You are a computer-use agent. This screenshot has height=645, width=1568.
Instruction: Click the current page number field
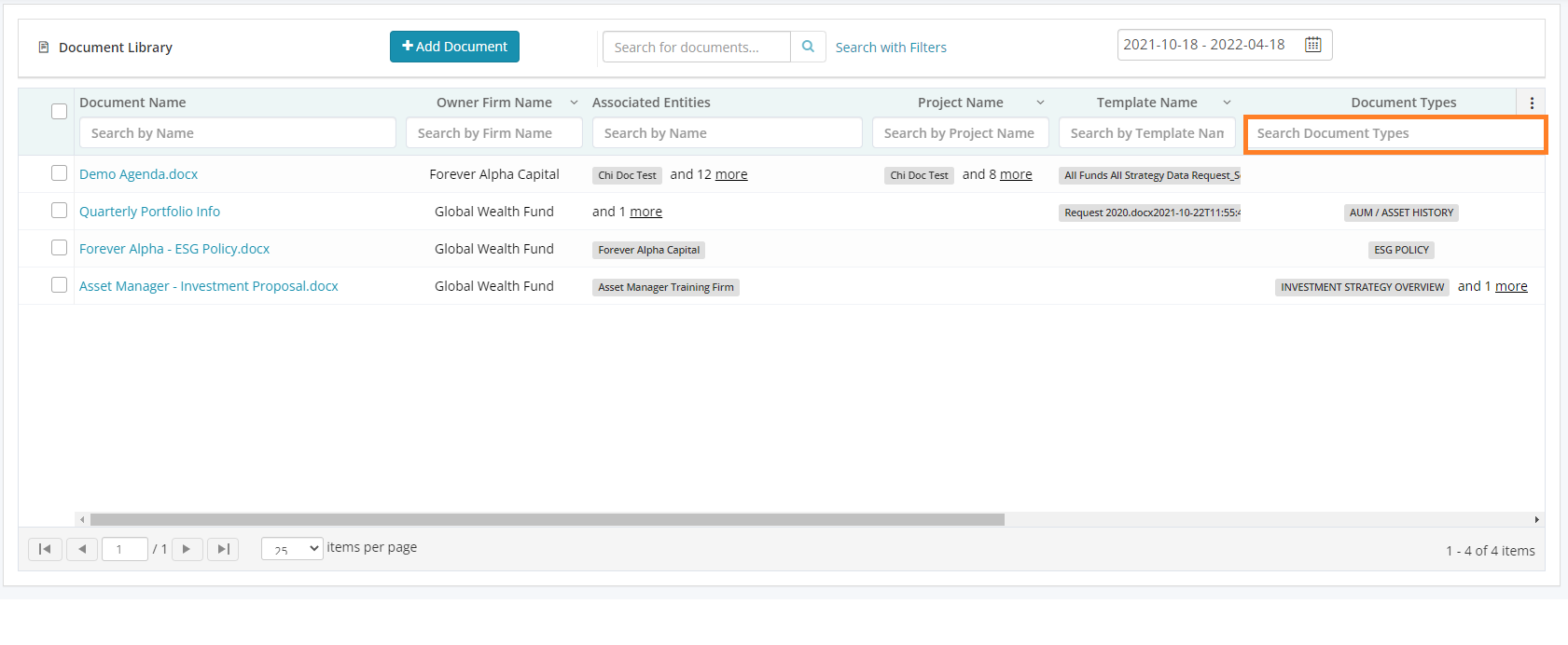125,549
